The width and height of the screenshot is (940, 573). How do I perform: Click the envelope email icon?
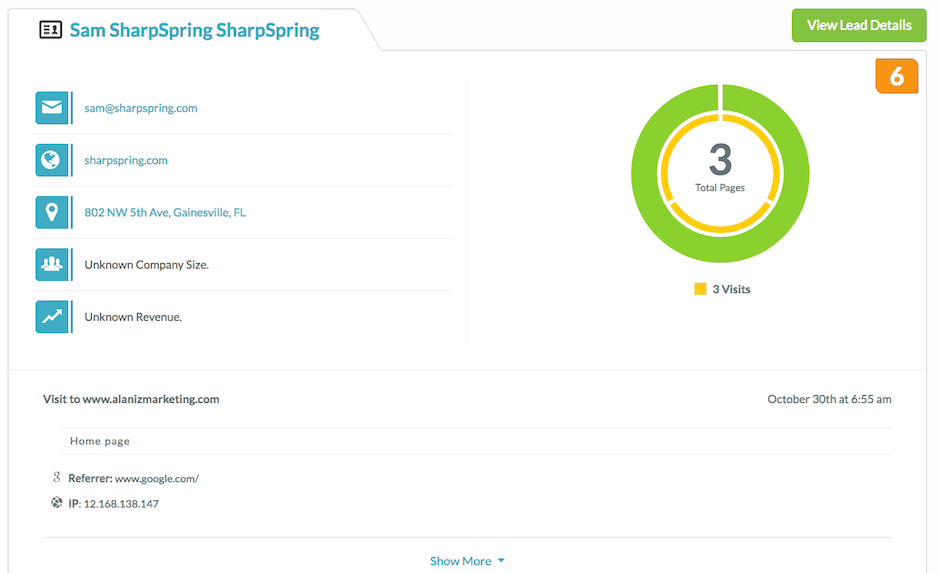click(x=51, y=108)
